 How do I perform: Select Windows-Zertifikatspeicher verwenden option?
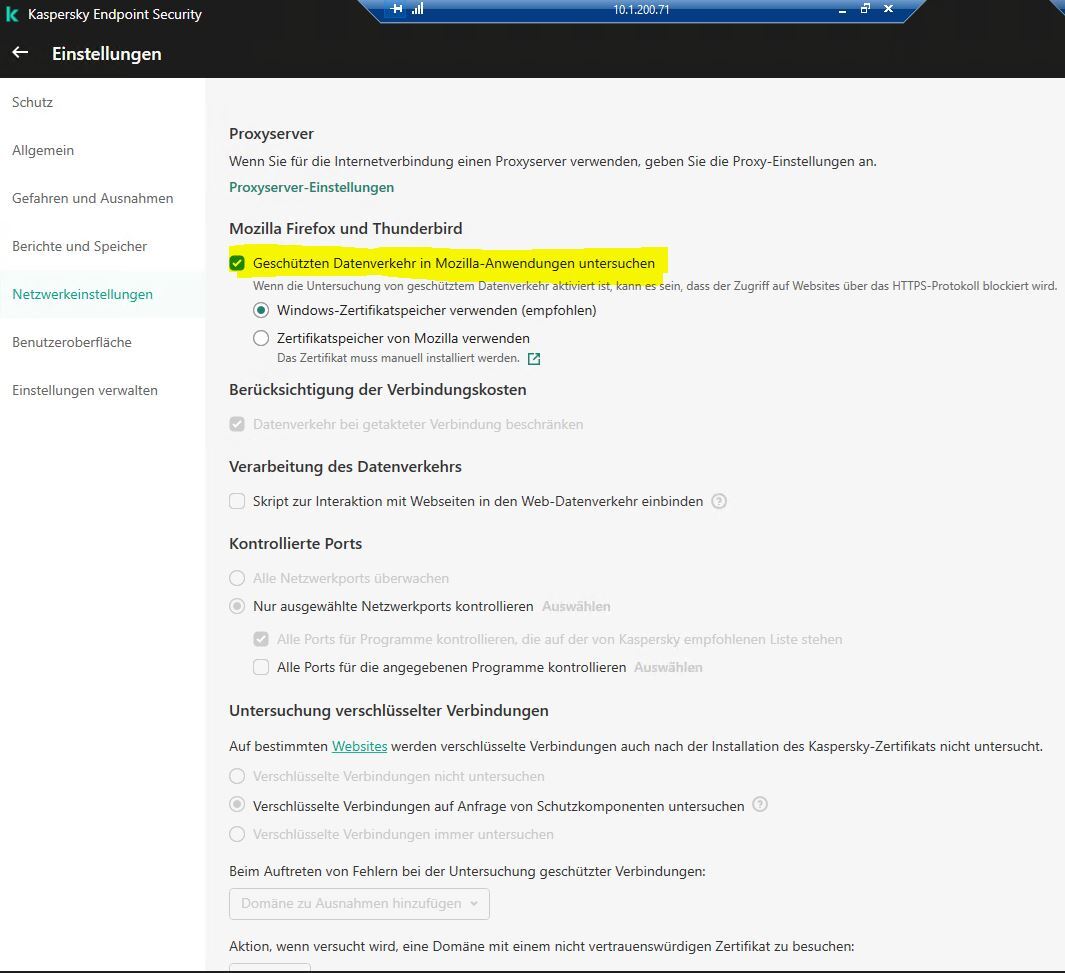(x=261, y=310)
